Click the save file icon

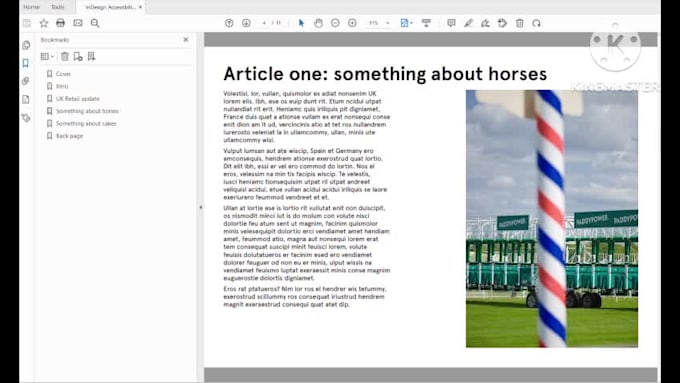[x=27, y=23]
